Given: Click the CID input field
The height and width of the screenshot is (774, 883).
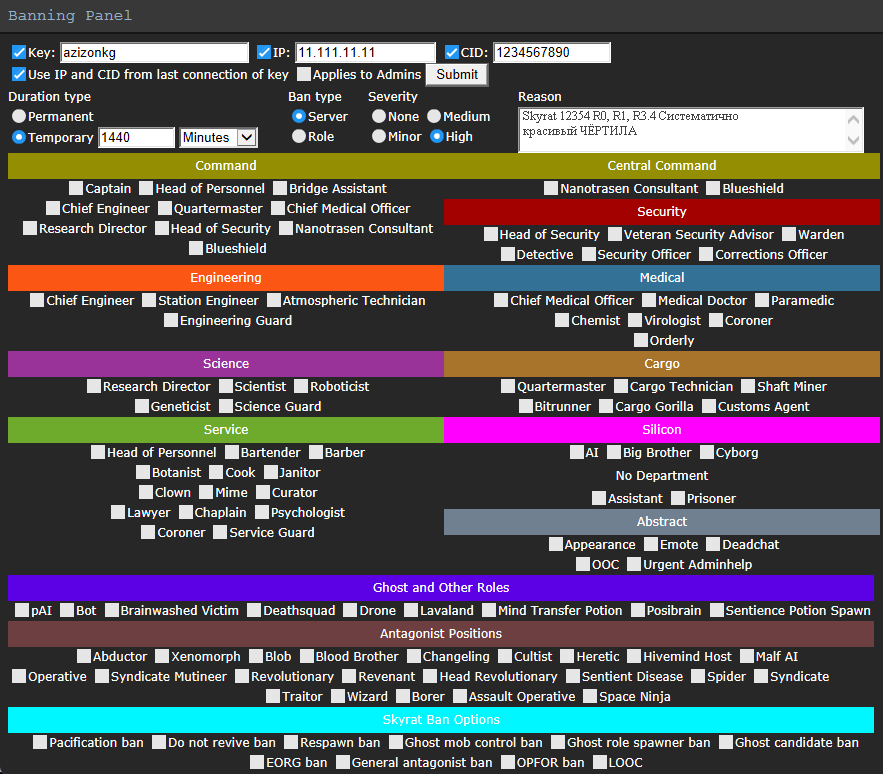Looking at the screenshot, I should point(551,52).
